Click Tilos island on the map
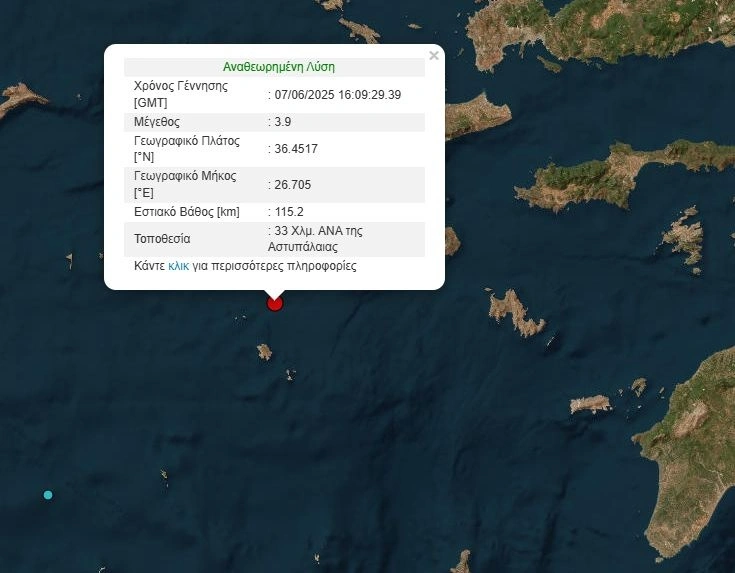The height and width of the screenshot is (573, 735). pyautogui.click(x=590, y=404)
